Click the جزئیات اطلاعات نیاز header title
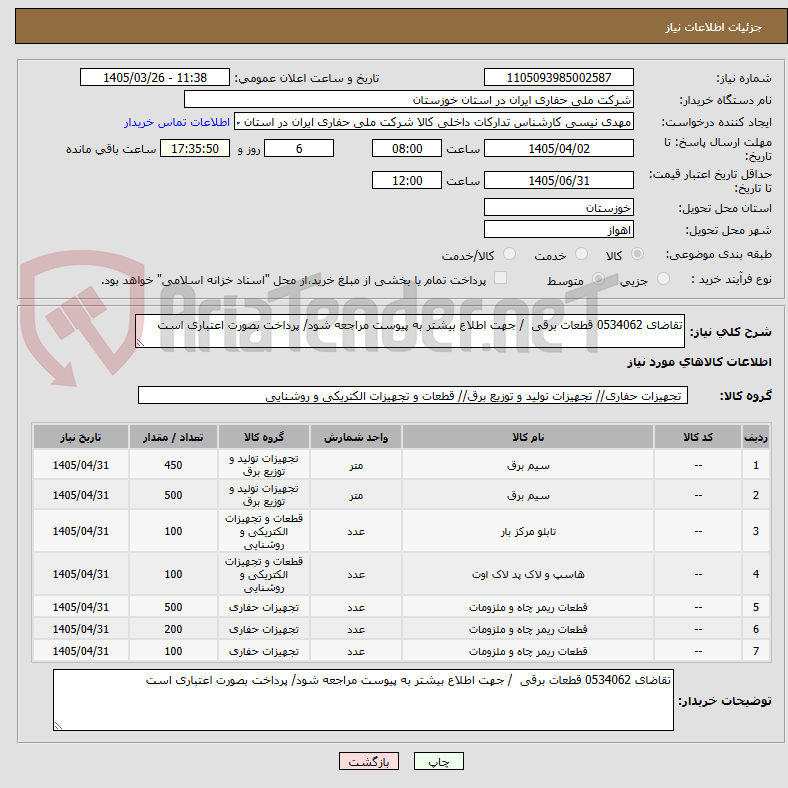The image size is (788, 788). coord(713,27)
